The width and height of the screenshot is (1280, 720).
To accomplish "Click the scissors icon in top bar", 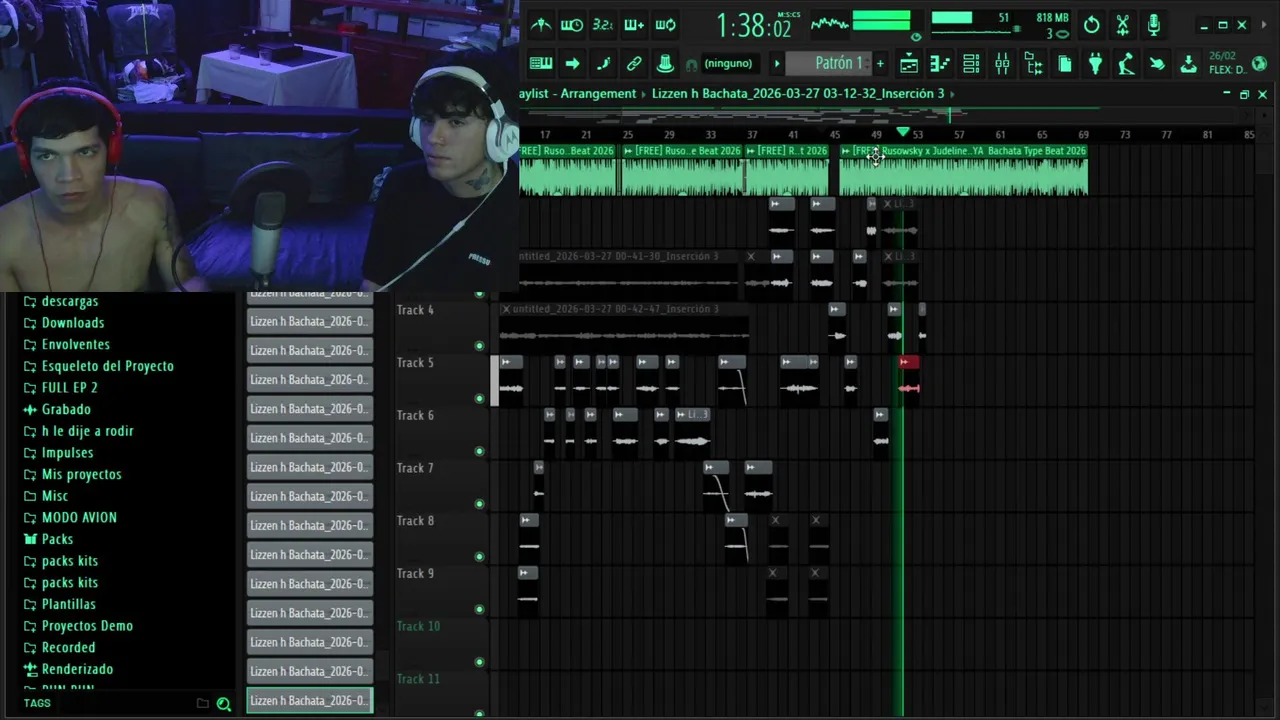I will tap(1123, 25).
